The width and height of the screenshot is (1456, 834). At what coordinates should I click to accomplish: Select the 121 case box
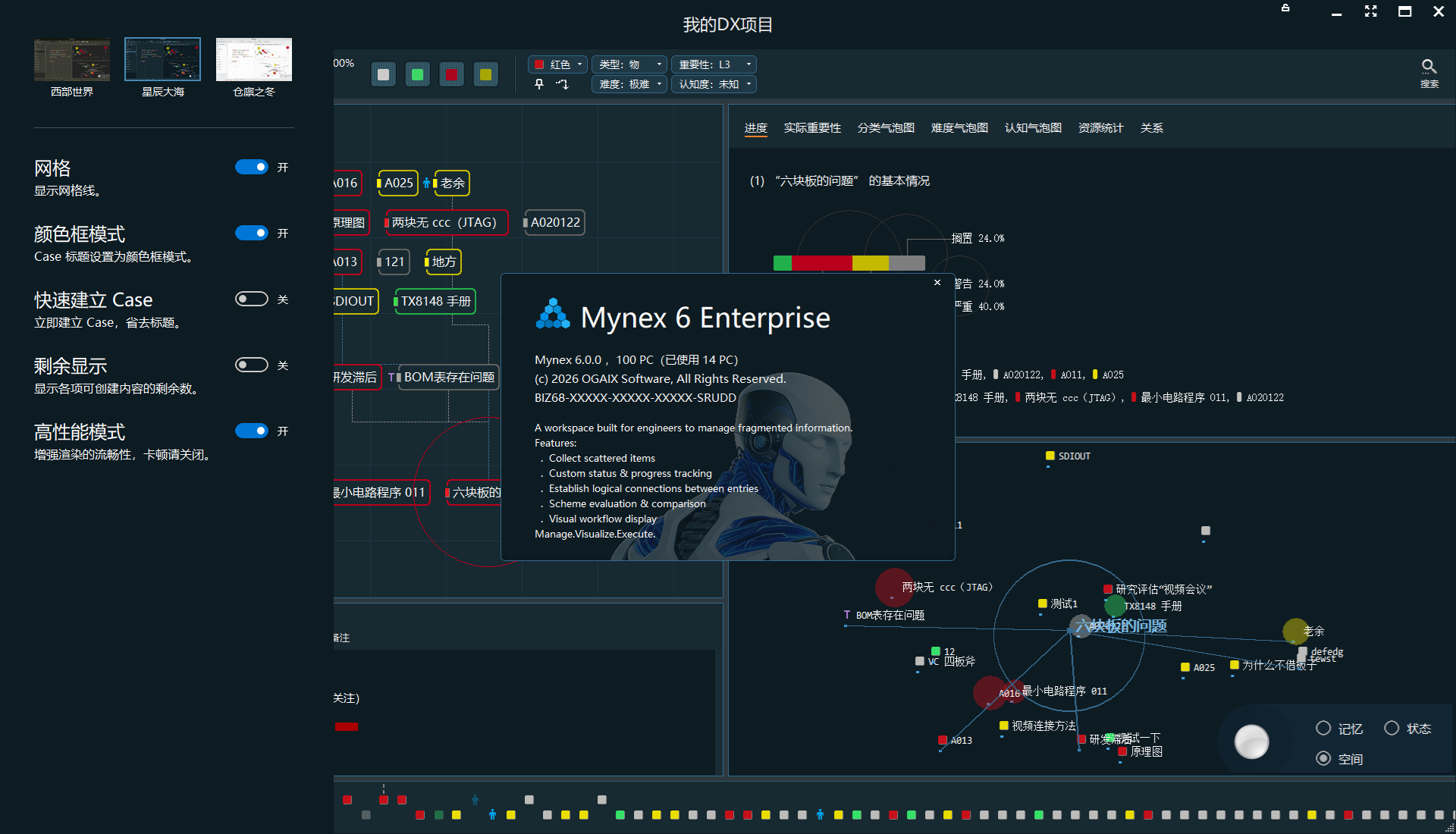[394, 262]
